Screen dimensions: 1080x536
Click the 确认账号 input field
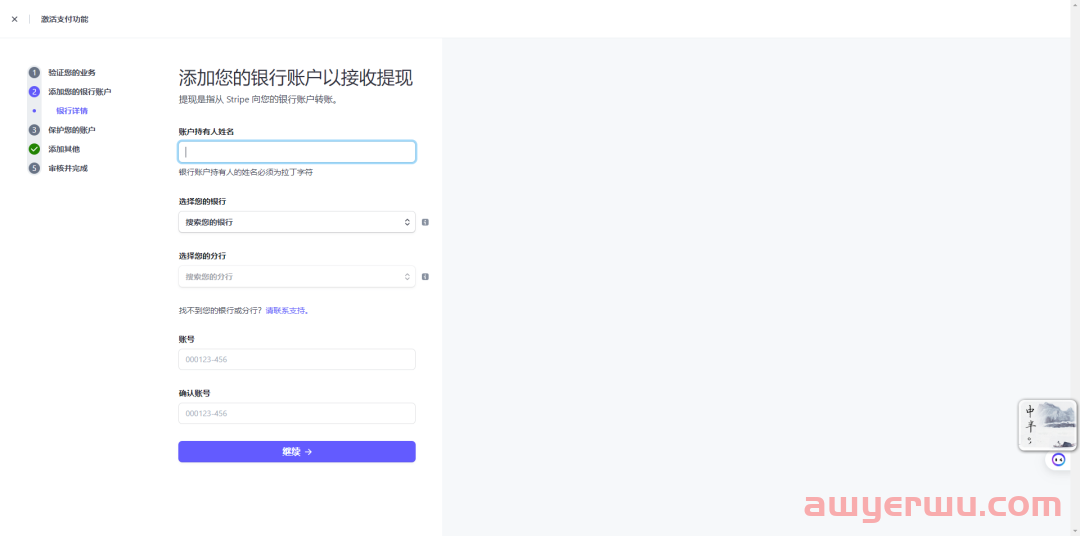297,413
